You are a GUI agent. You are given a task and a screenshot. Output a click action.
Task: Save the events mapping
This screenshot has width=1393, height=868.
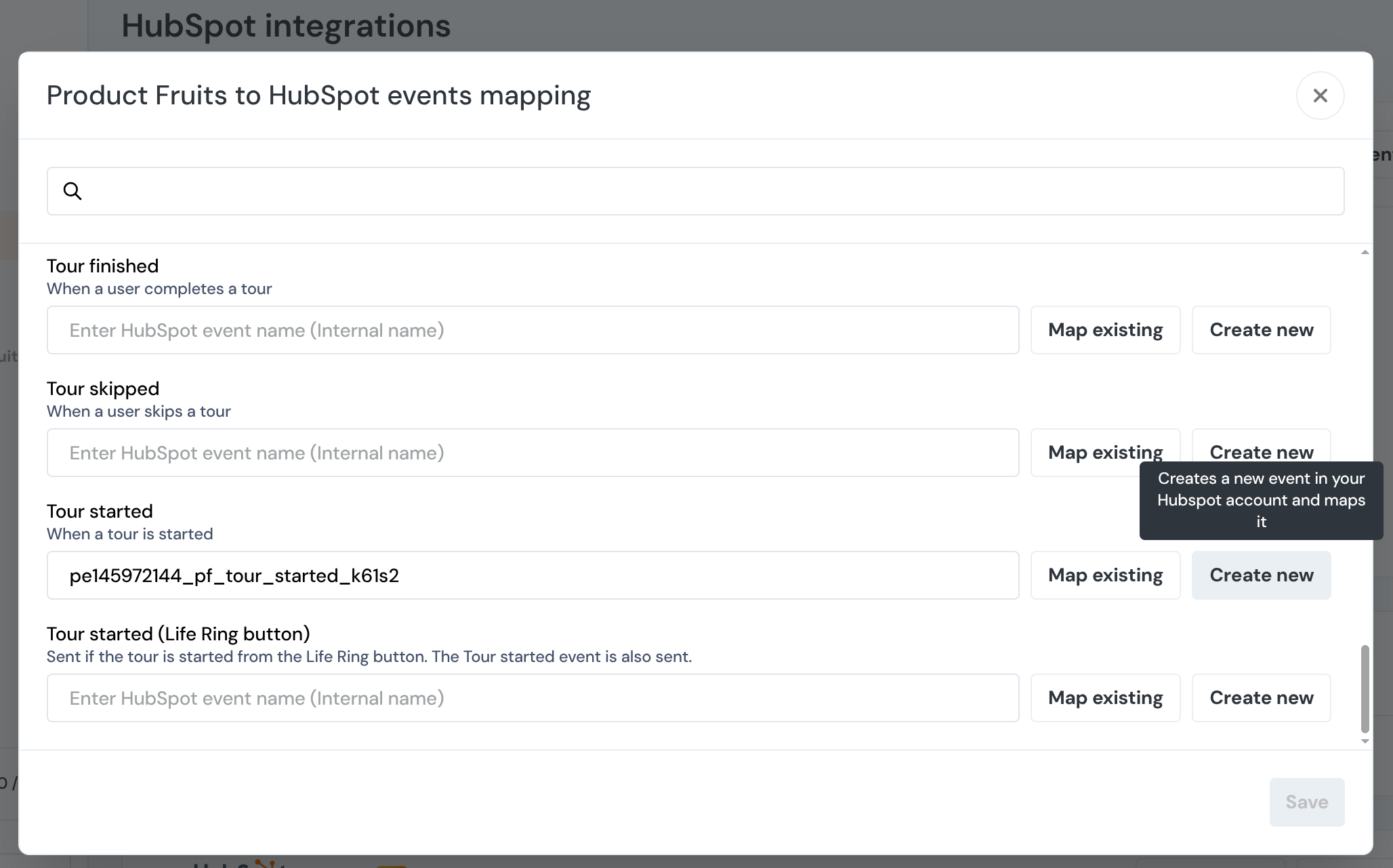1306,802
